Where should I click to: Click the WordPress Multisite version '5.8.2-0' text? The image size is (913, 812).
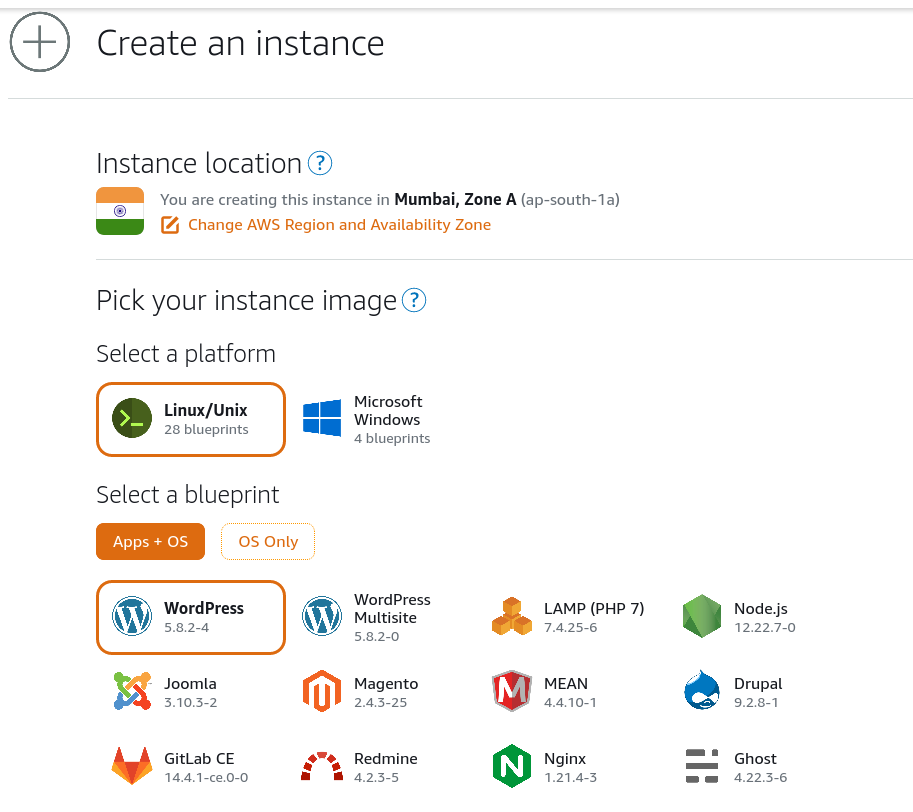point(376,637)
